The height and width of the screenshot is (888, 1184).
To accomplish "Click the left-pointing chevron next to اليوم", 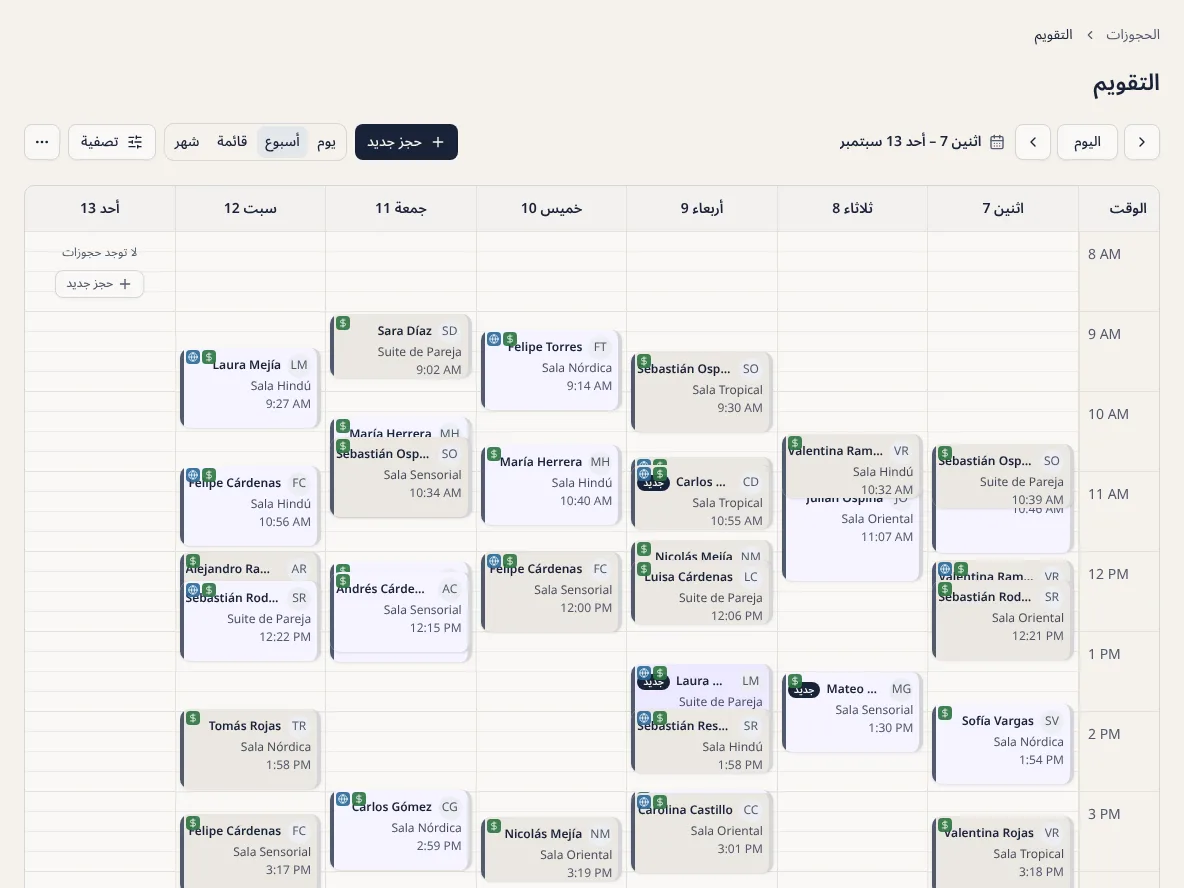I will tap(1033, 142).
